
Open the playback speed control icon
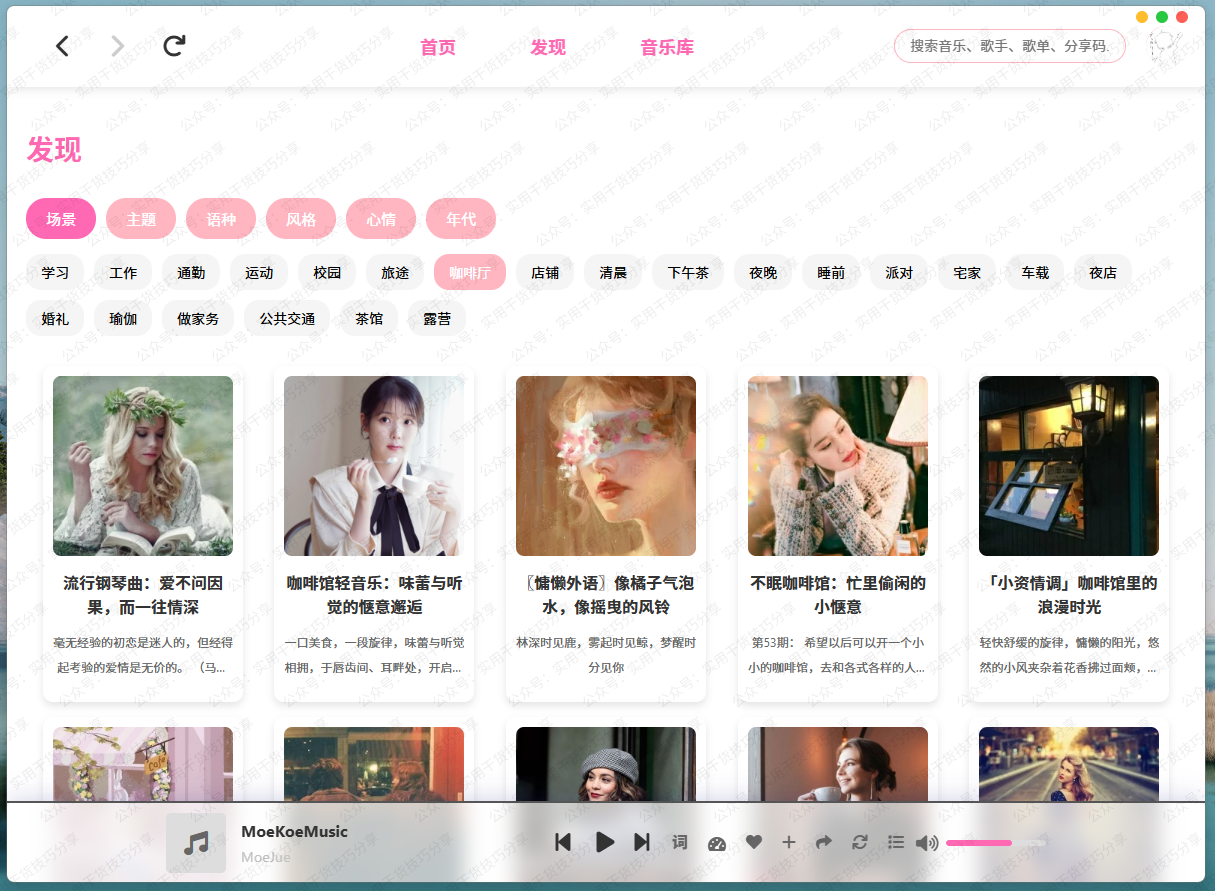[x=717, y=842]
